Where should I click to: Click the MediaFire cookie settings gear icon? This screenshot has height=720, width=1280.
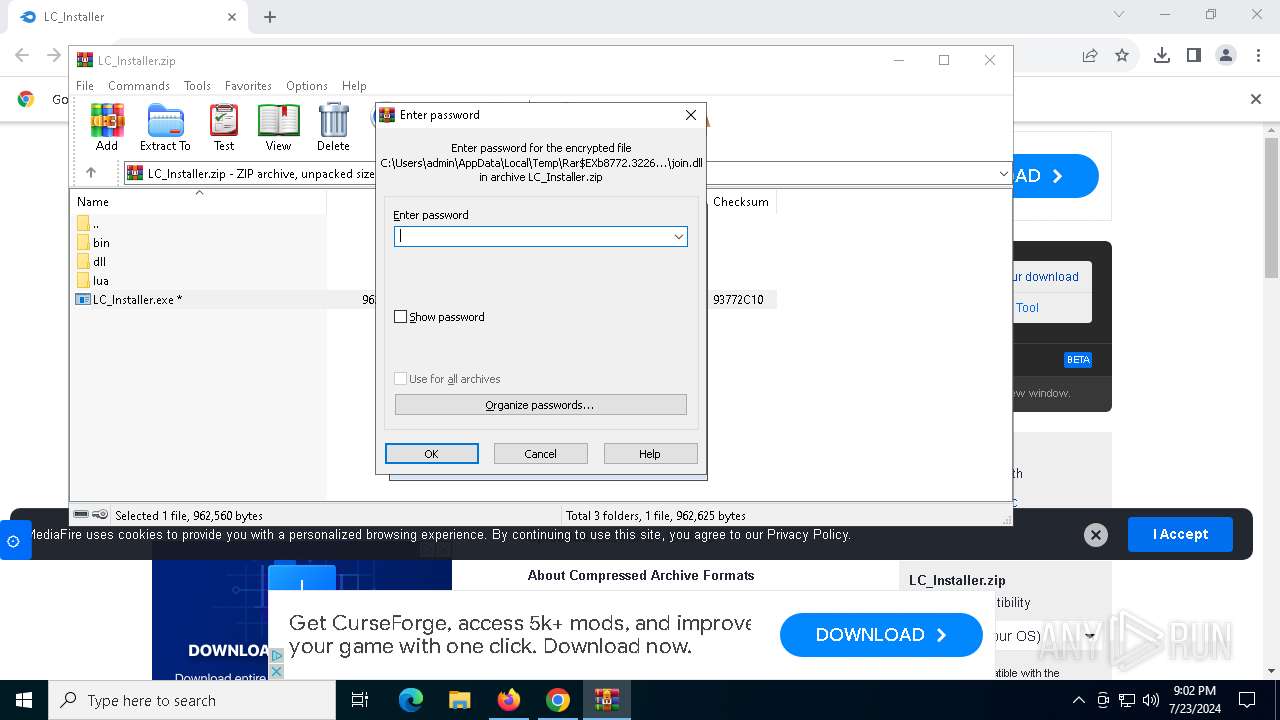coord(13,541)
